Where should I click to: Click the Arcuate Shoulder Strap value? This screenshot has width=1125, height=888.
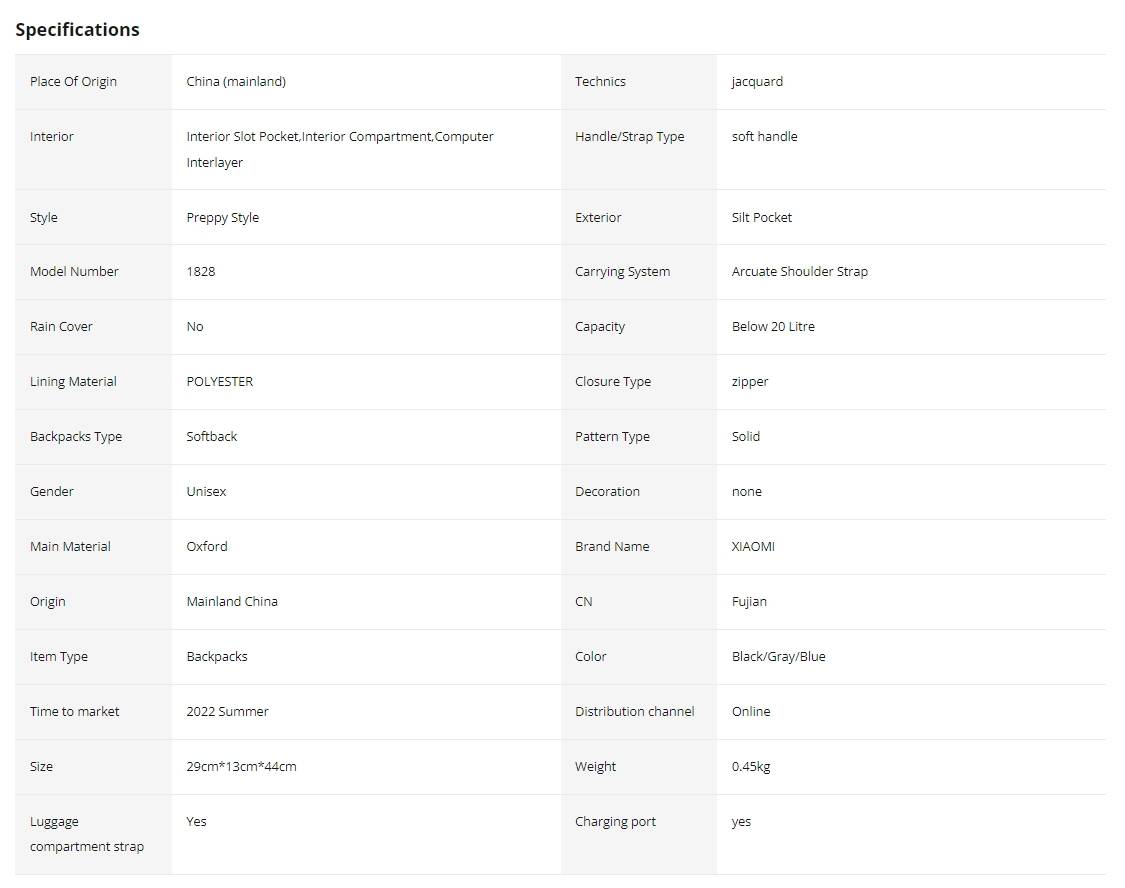(x=799, y=271)
